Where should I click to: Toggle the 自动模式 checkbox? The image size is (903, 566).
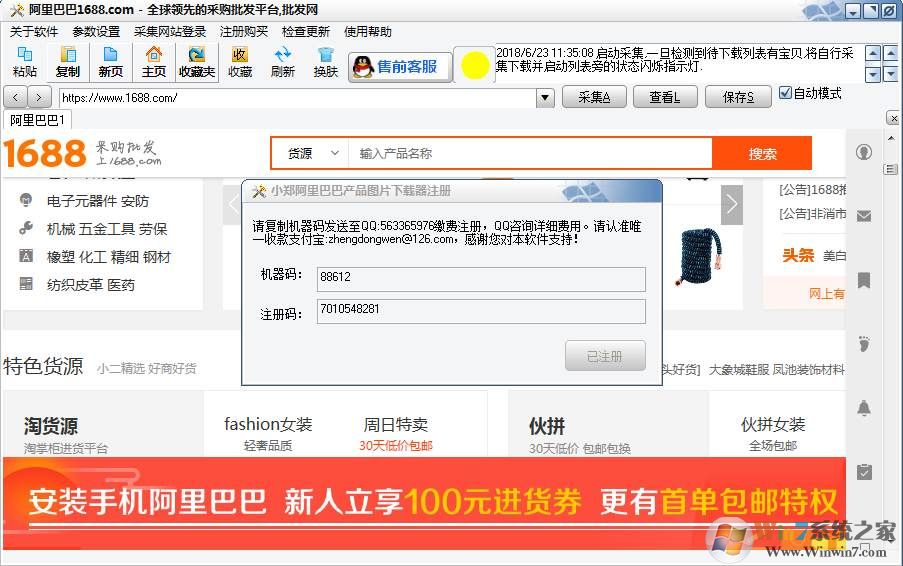(x=786, y=93)
